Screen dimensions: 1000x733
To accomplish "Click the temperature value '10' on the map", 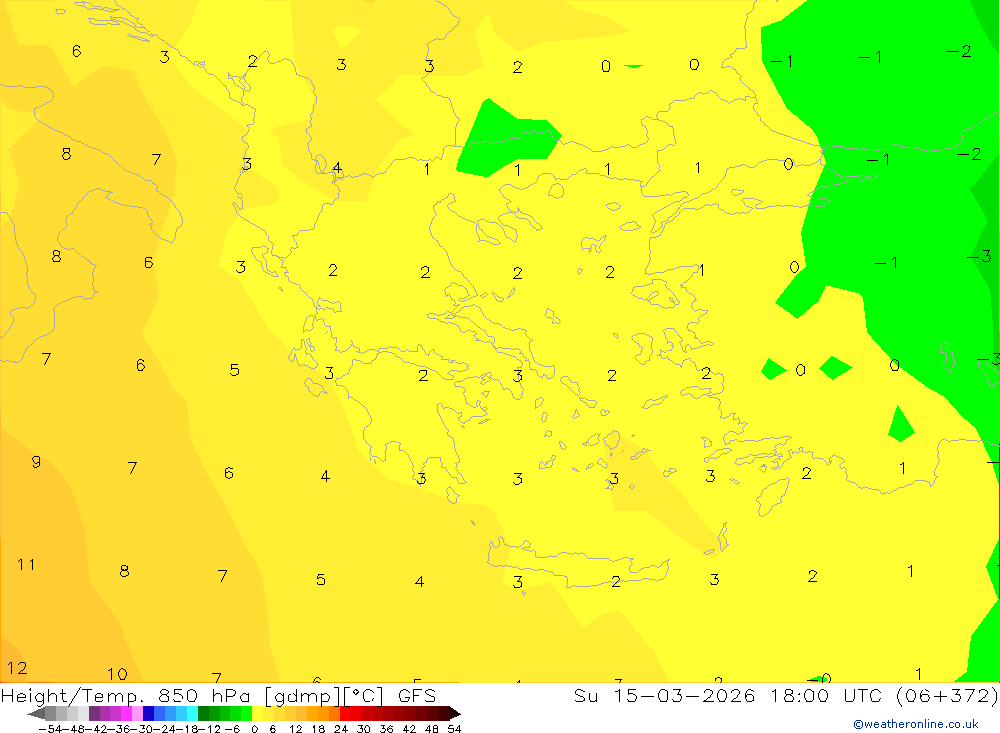I will click(x=117, y=674).
